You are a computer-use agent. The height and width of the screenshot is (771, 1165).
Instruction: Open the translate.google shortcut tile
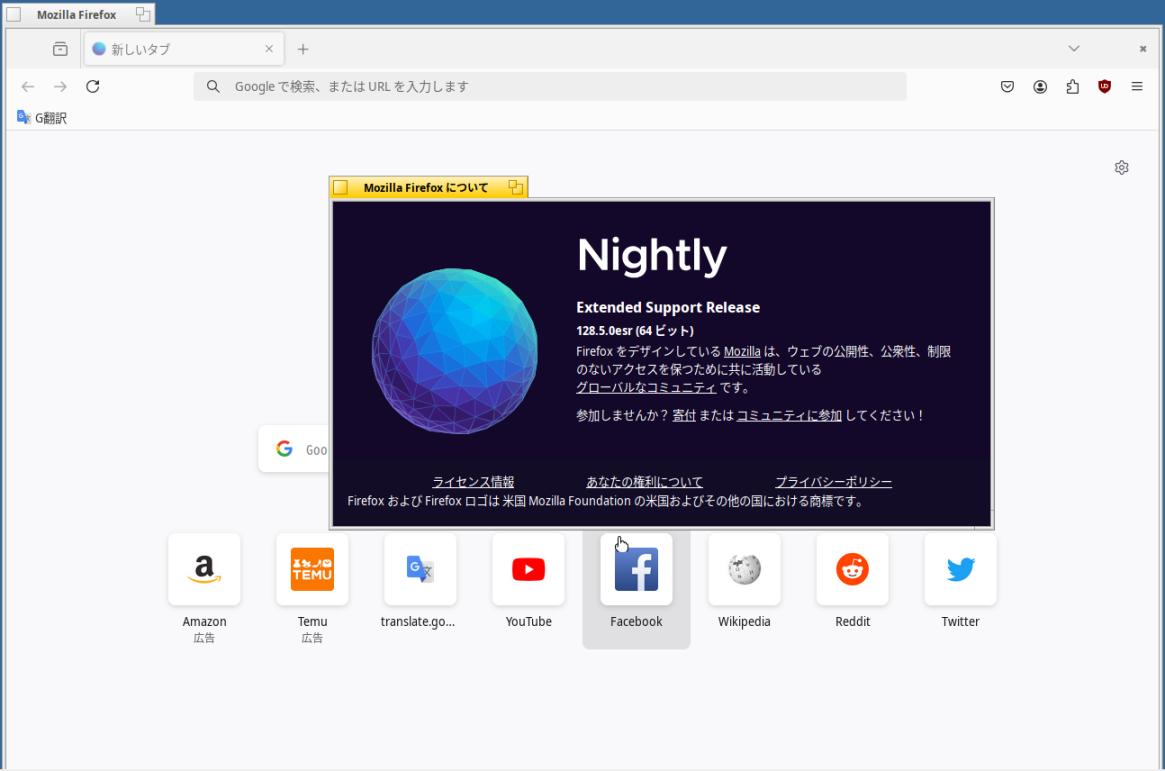coord(420,570)
